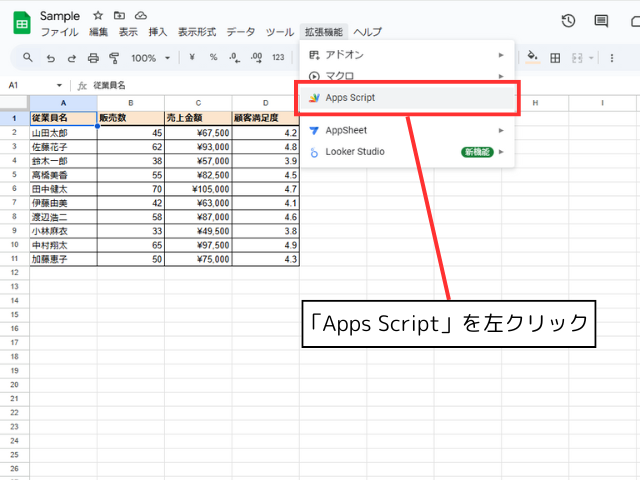Expand the Looker Studio submenu
The image size is (640, 480).
pos(407,152)
